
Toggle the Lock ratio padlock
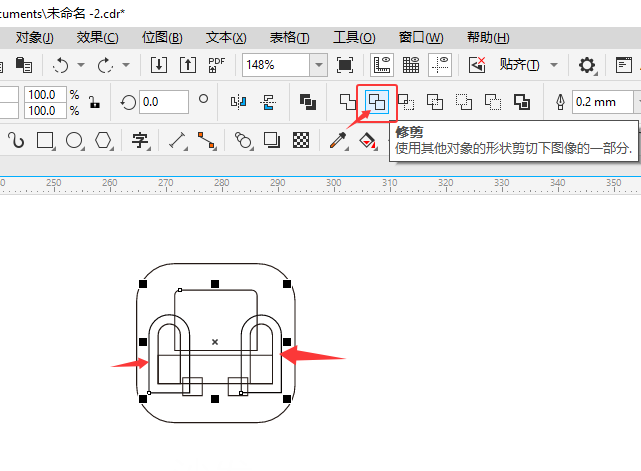(94, 102)
